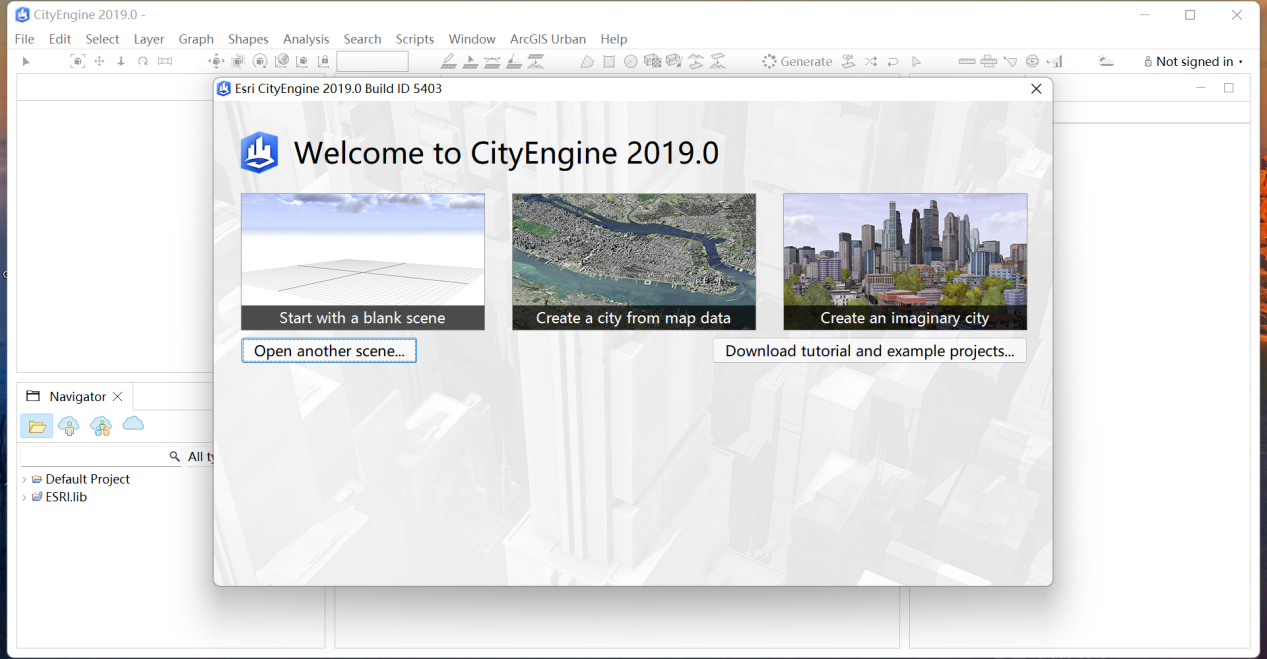Expand the ESRI.lib tree node
Viewport: 1267px width, 659px height.
pyautogui.click(x=24, y=497)
